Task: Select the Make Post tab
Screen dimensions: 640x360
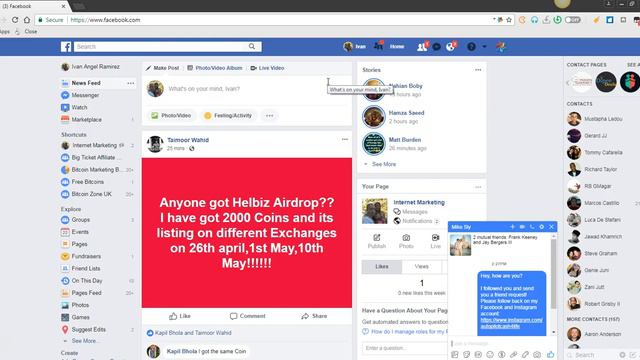Action: coord(162,68)
